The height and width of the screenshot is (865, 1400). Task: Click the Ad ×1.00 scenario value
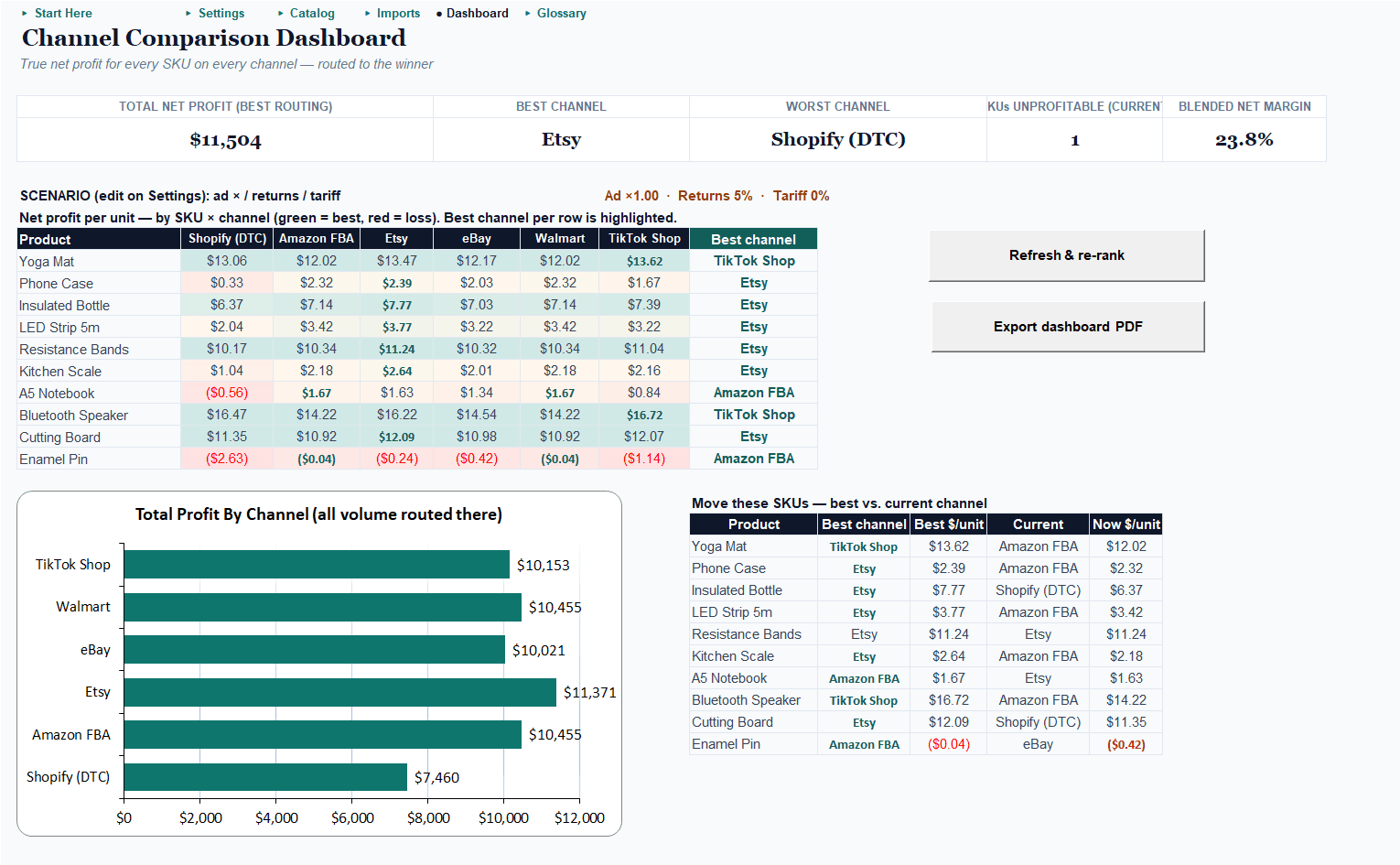(631, 196)
